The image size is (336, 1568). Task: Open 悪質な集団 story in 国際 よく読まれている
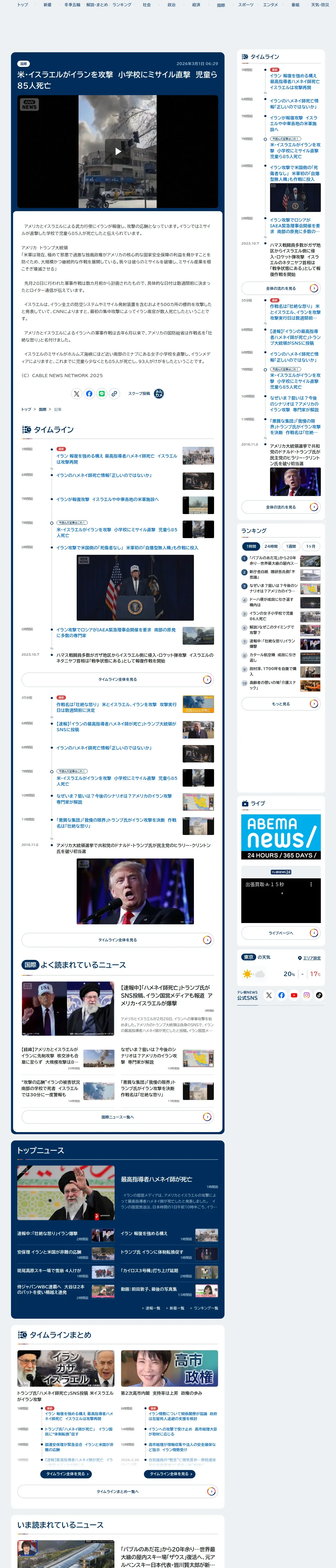click(x=167, y=1091)
